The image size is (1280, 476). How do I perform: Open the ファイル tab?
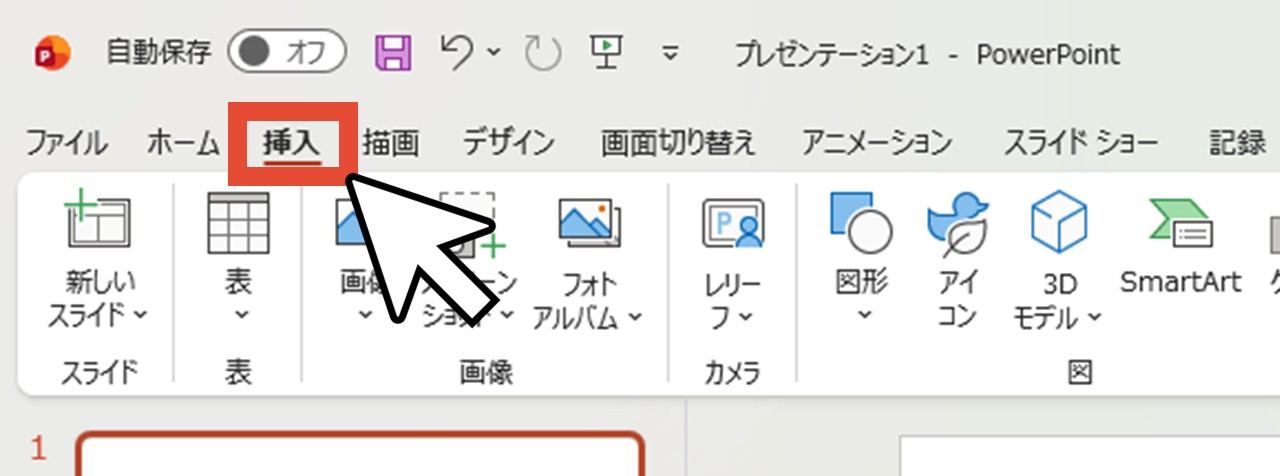[66, 143]
